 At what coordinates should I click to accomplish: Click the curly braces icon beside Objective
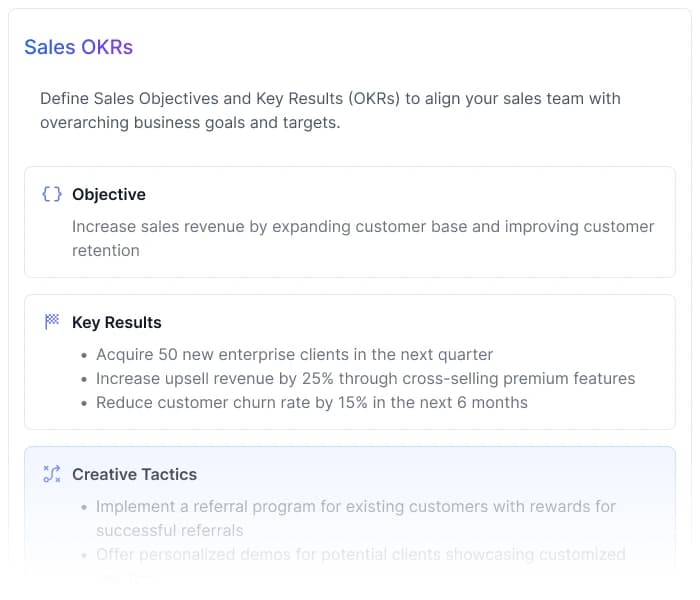tap(52, 194)
